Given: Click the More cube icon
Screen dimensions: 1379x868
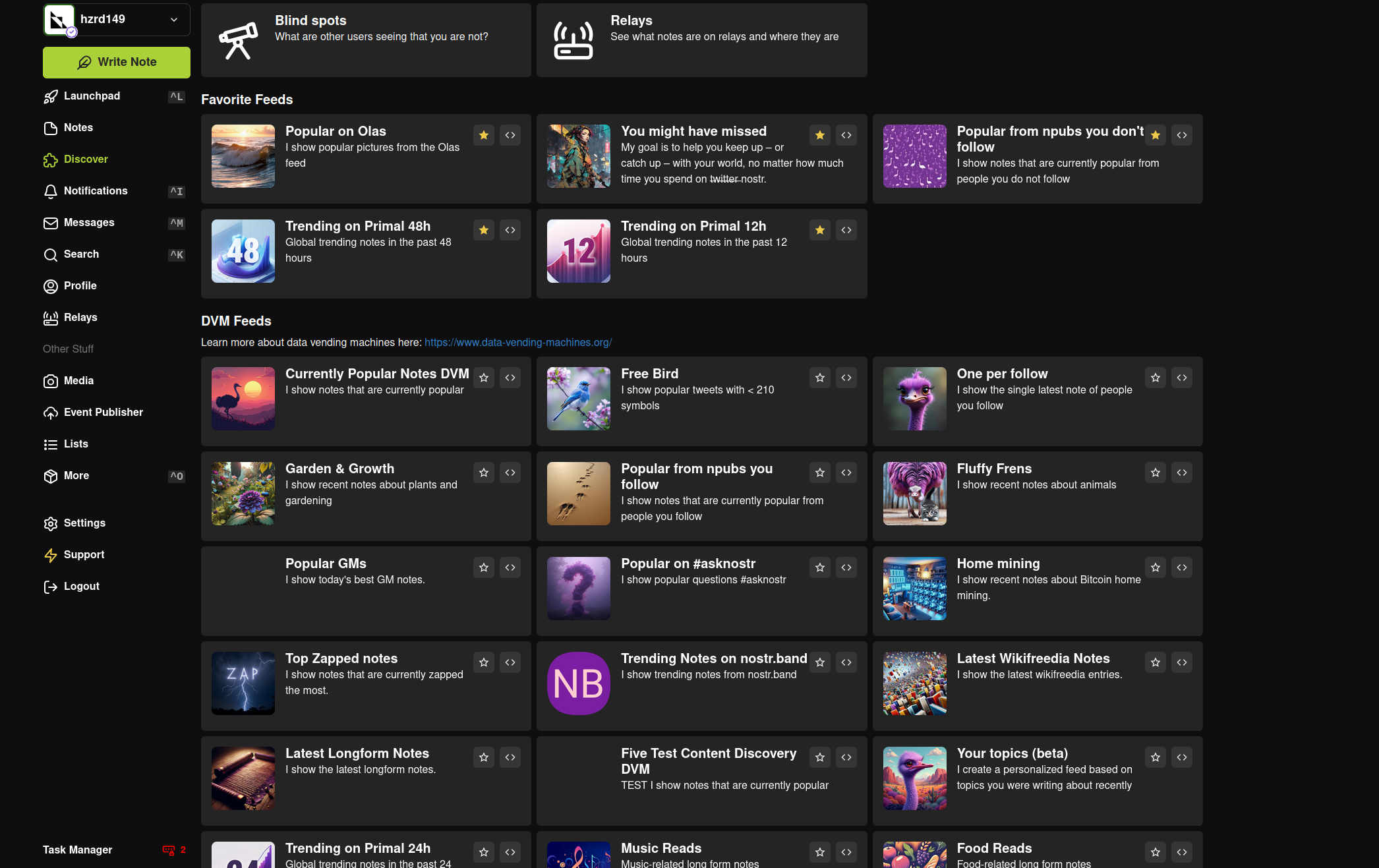Looking at the screenshot, I should (x=51, y=476).
